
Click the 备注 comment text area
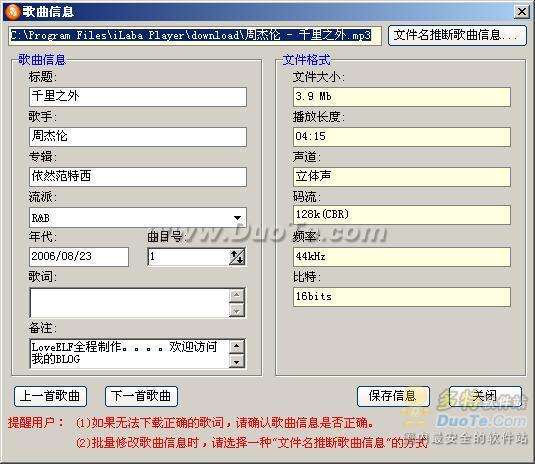pyautogui.click(x=130, y=353)
